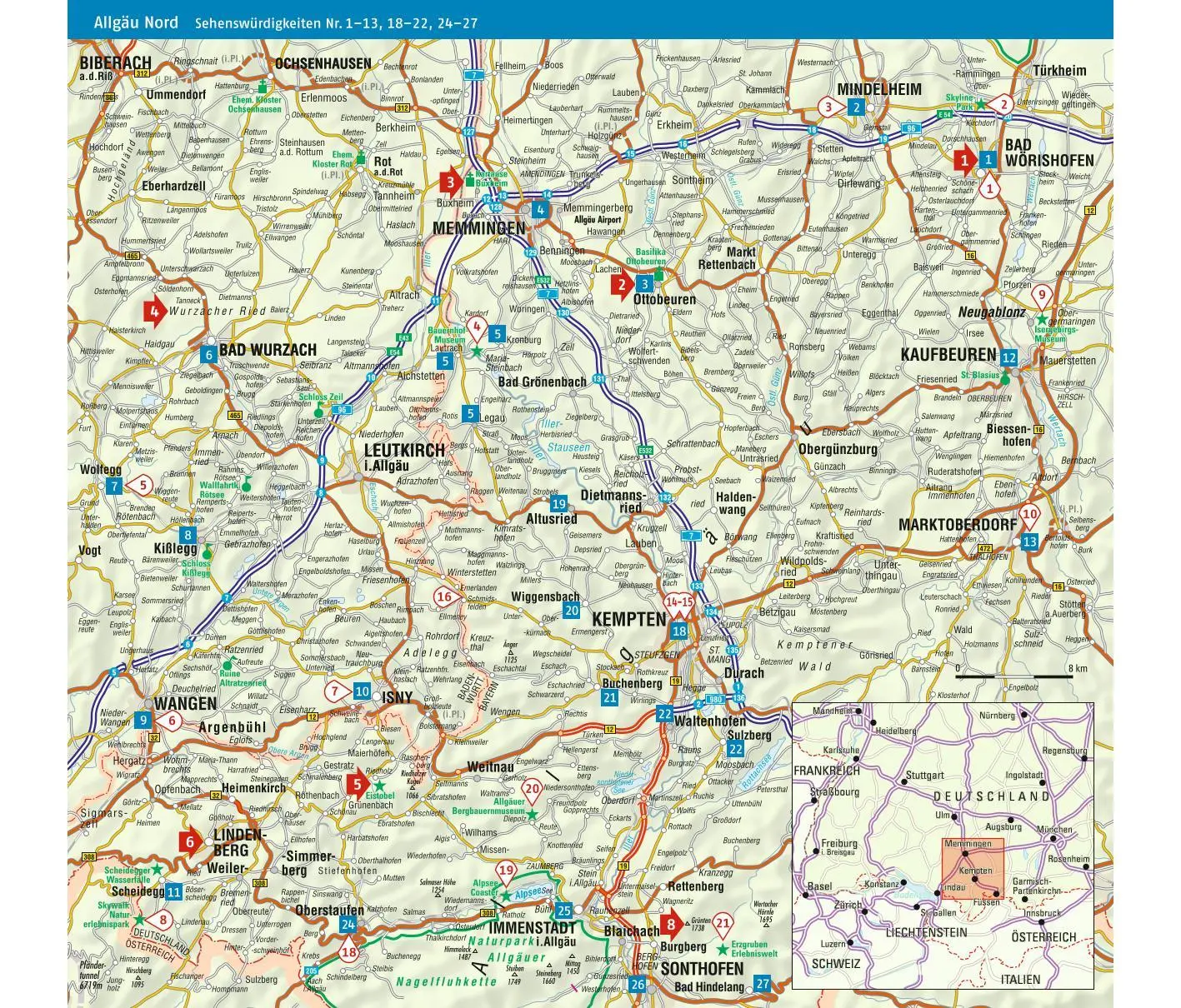Screen dimensions: 1181x1008
Task: Click red arrow marker 5 near Eistobel
Action: coord(358,784)
